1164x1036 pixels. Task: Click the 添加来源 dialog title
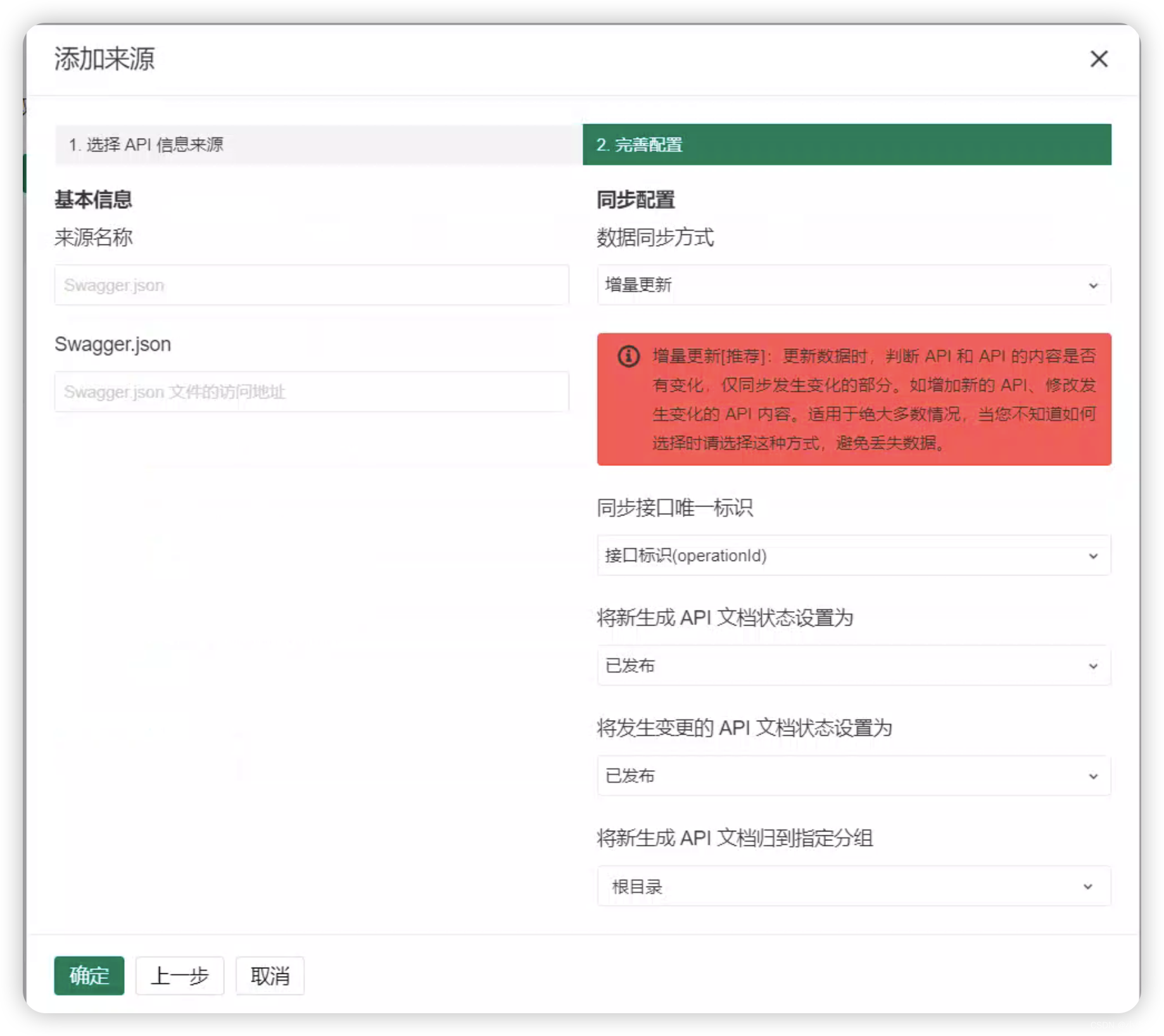click(104, 59)
